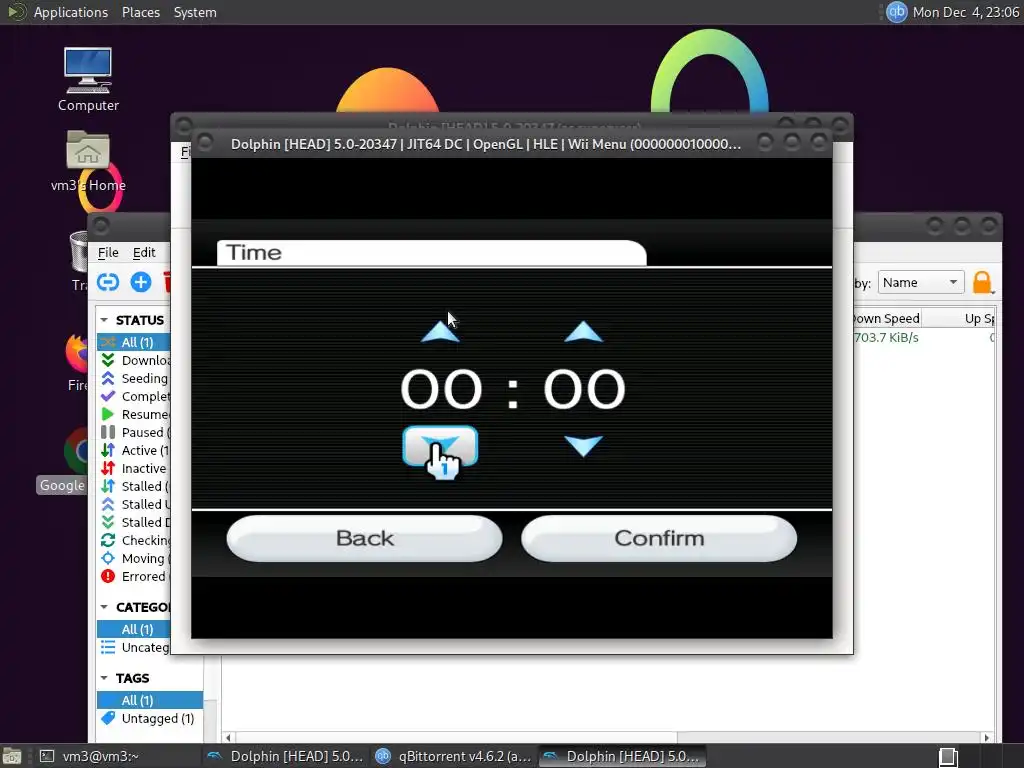Screen dimensions: 1024x768
Task: Select the Stalled Uploading filter
Action: coord(134,504)
